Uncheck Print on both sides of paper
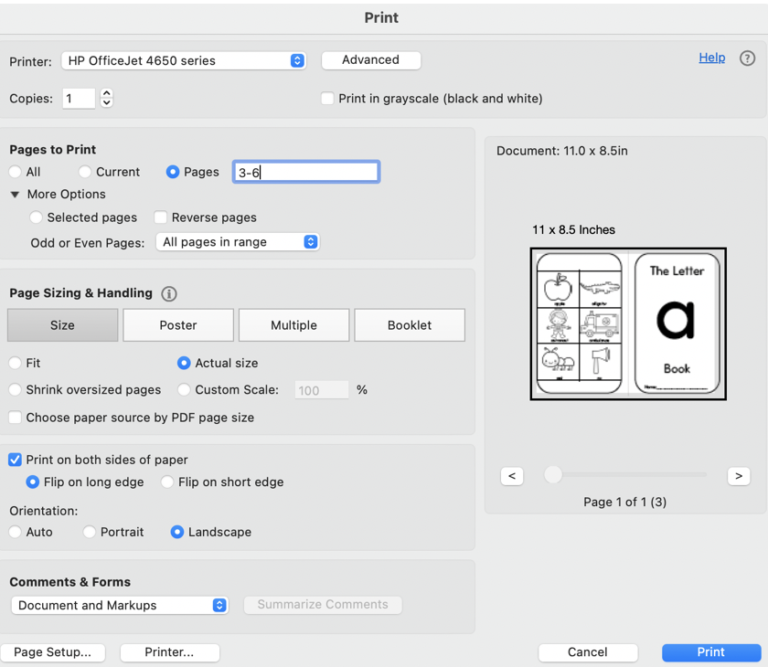Image resolution: width=768 pixels, height=667 pixels. click(15, 460)
